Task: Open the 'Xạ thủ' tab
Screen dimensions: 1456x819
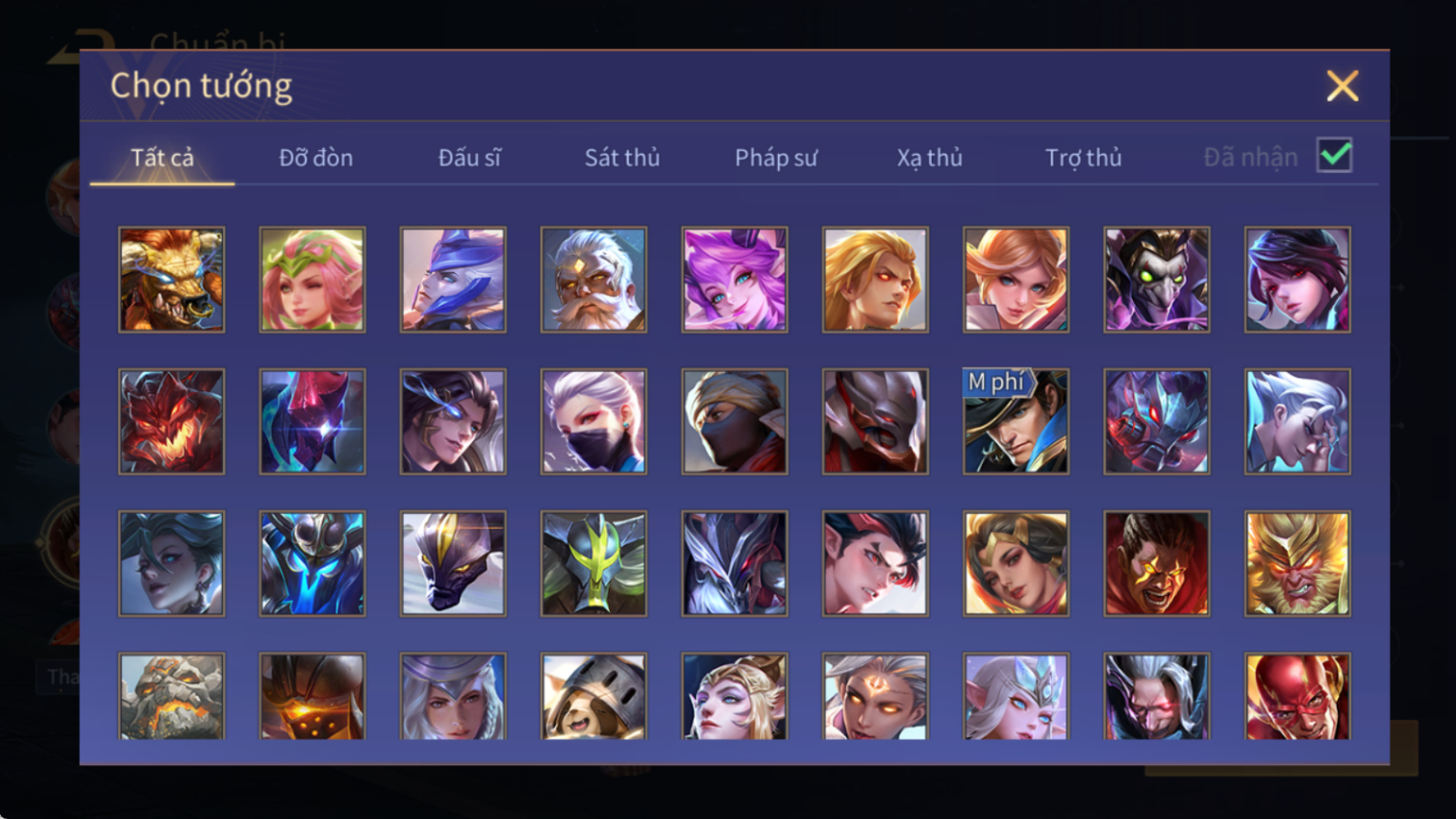Action: point(930,158)
